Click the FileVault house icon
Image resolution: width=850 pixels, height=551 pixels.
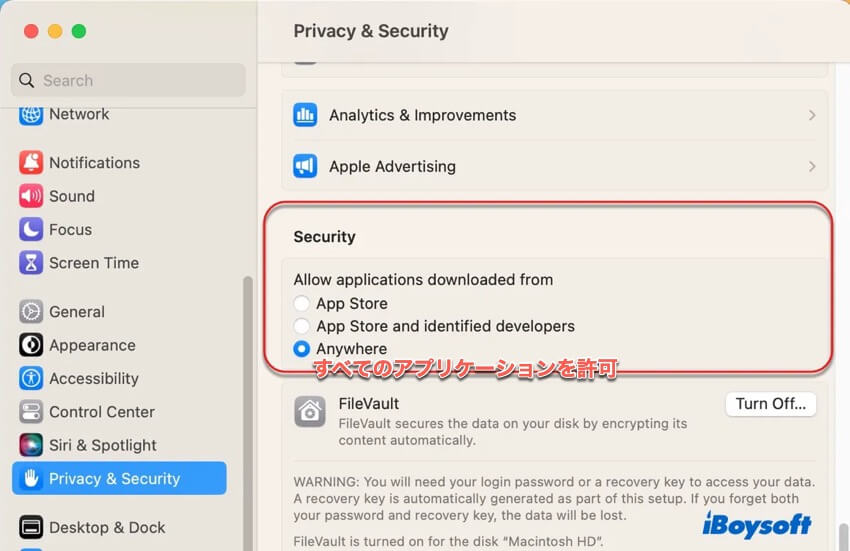click(310, 412)
